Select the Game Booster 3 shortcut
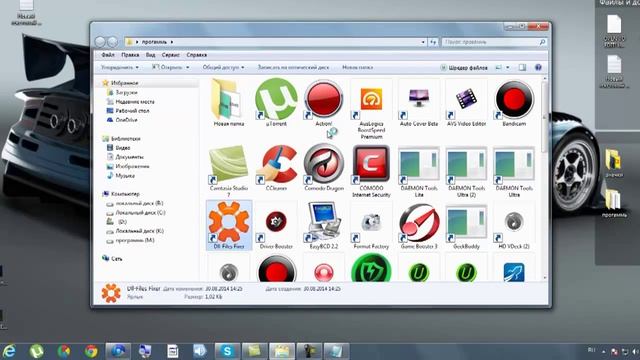Image resolution: width=640 pixels, height=360 pixels. pyautogui.click(x=419, y=225)
